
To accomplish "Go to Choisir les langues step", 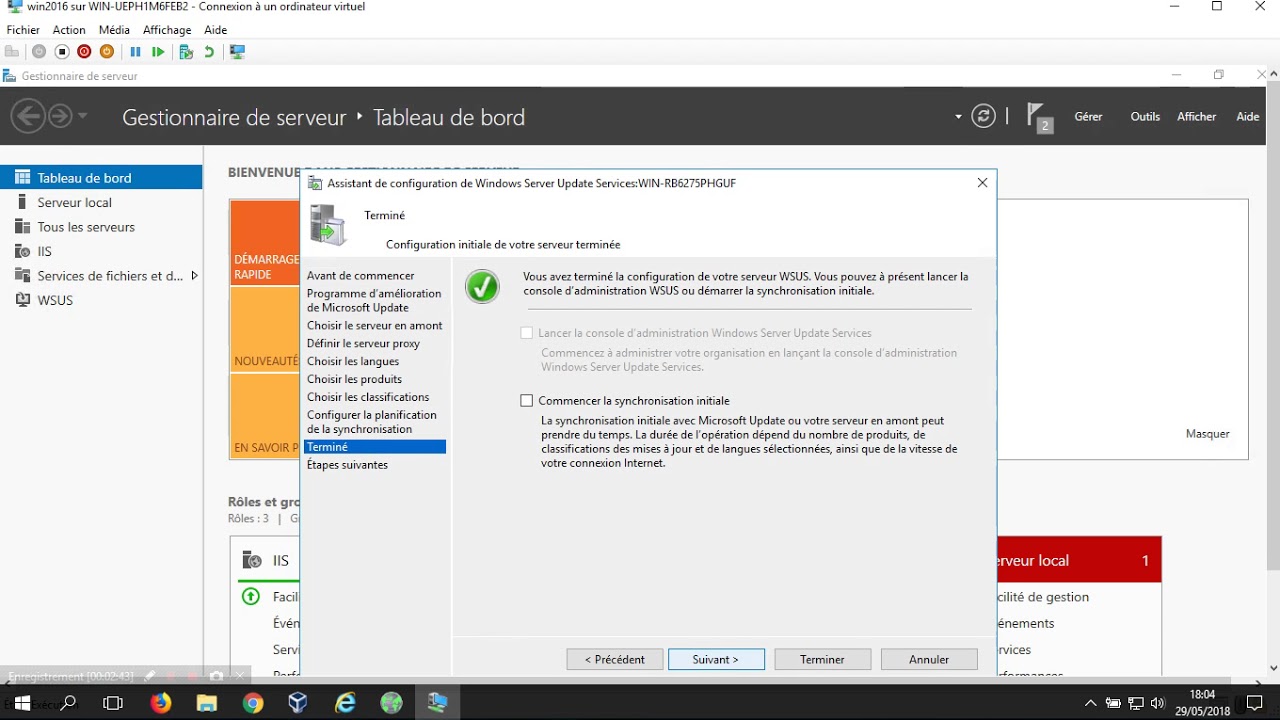I will [x=353, y=362].
